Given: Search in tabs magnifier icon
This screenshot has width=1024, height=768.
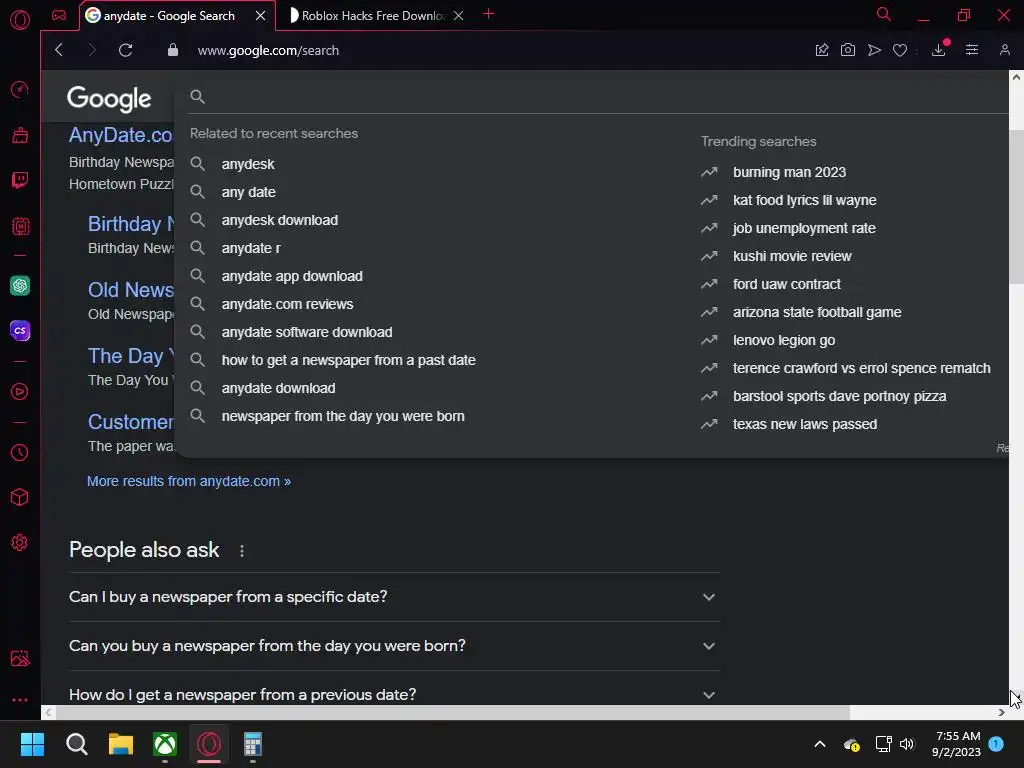Looking at the screenshot, I should [x=884, y=14].
